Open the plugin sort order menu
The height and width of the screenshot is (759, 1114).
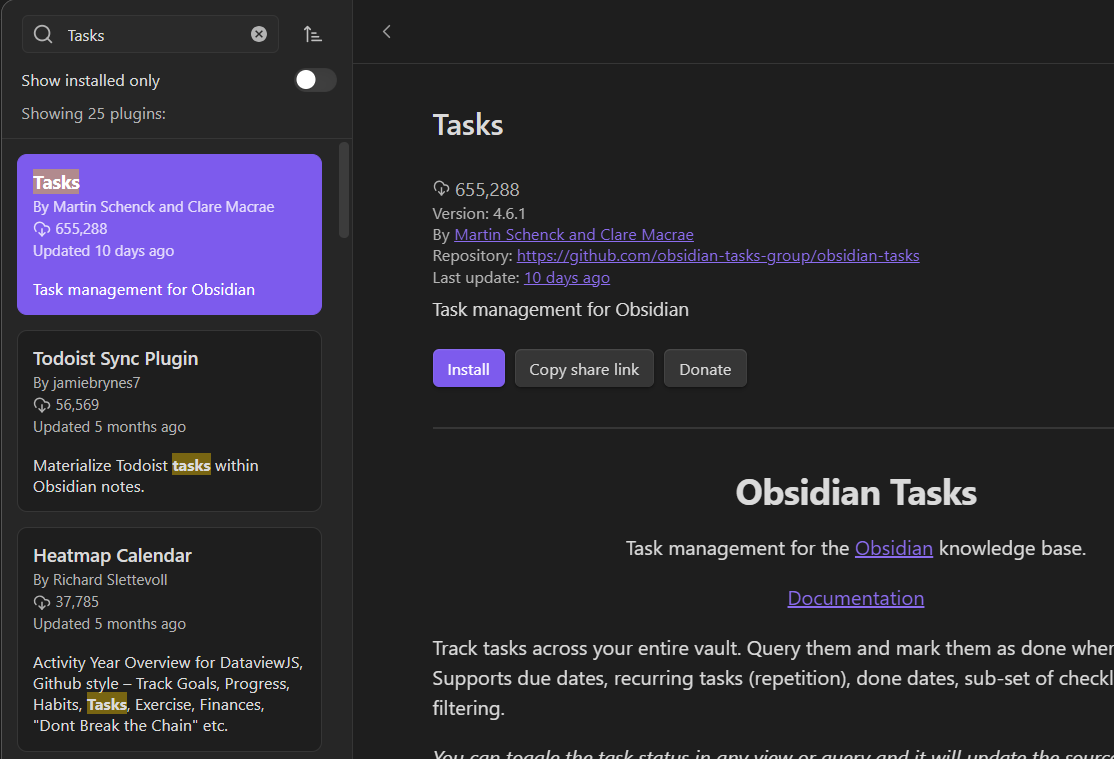[313, 34]
